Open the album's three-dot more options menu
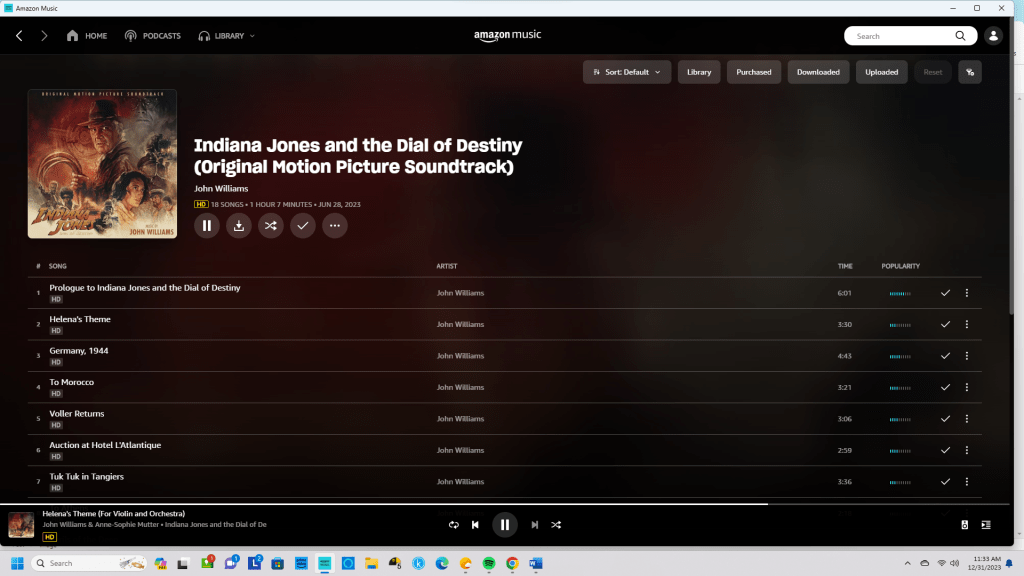This screenshot has height=576, width=1024. pos(334,226)
